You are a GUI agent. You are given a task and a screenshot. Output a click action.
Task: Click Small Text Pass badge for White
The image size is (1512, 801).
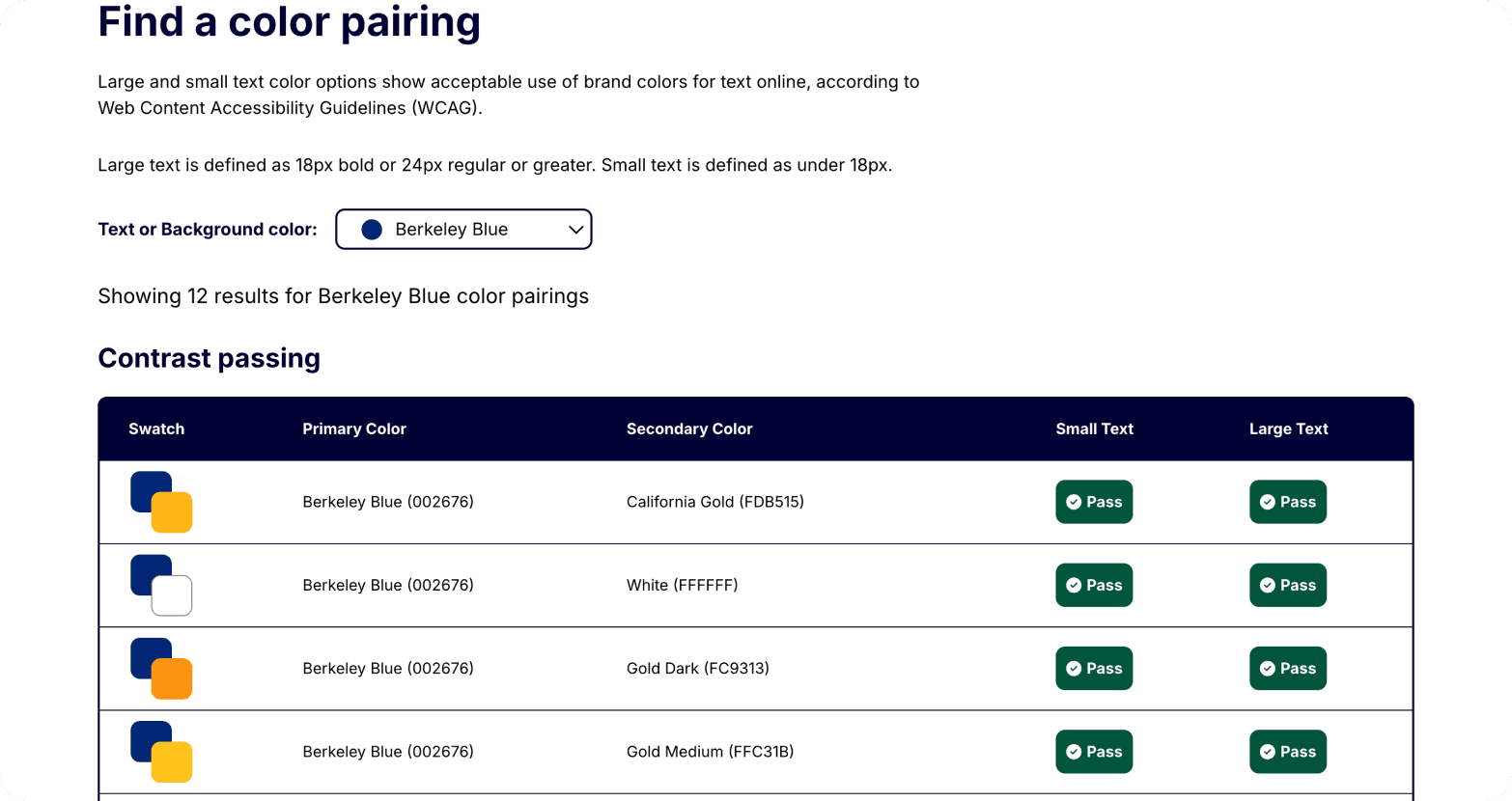(x=1094, y=585)
